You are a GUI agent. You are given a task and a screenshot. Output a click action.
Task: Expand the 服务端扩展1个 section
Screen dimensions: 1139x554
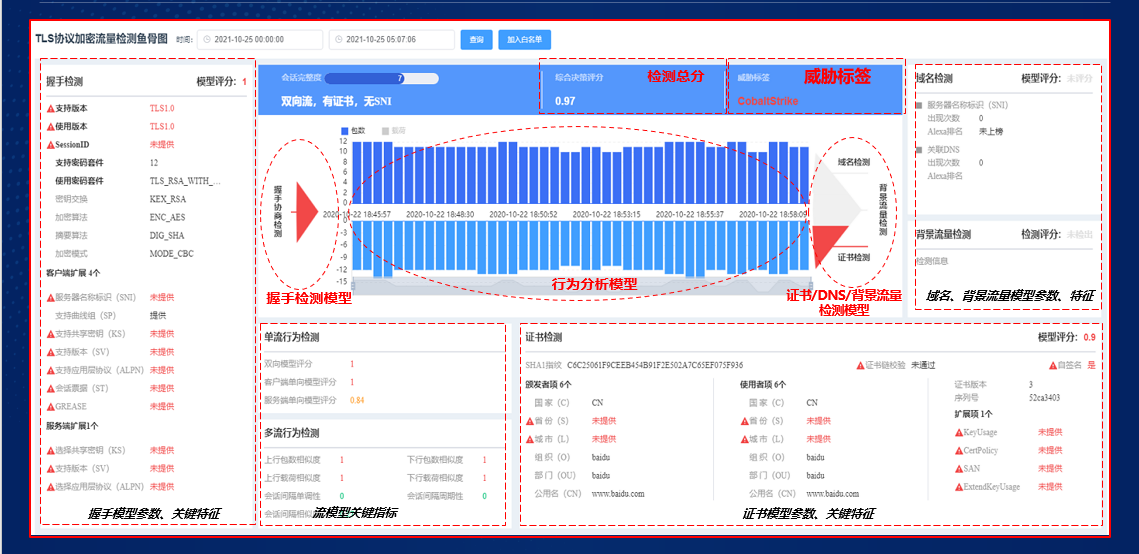point(73,425)
